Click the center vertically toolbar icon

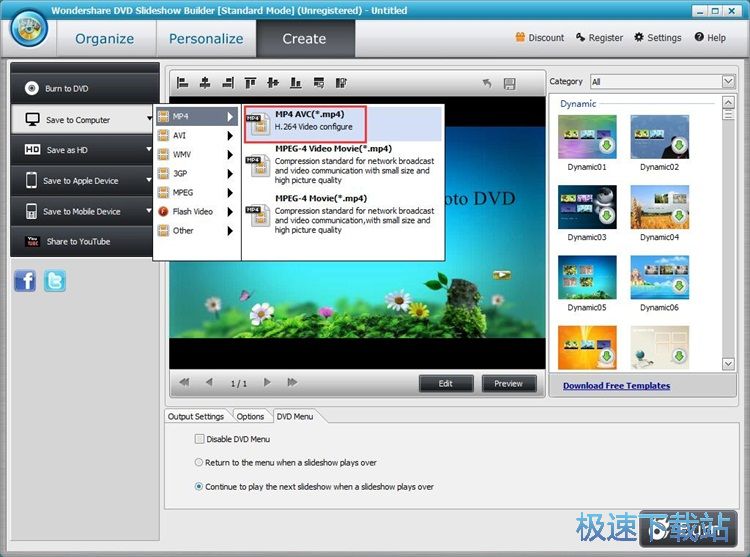273,83
